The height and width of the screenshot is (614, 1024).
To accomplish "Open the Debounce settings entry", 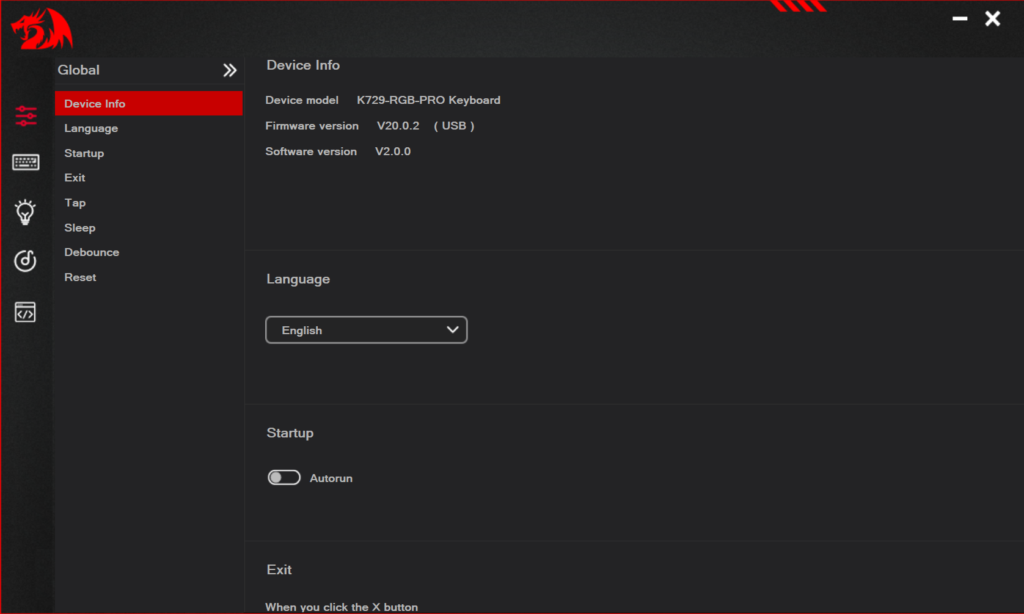I will click(x=91, y=252).
